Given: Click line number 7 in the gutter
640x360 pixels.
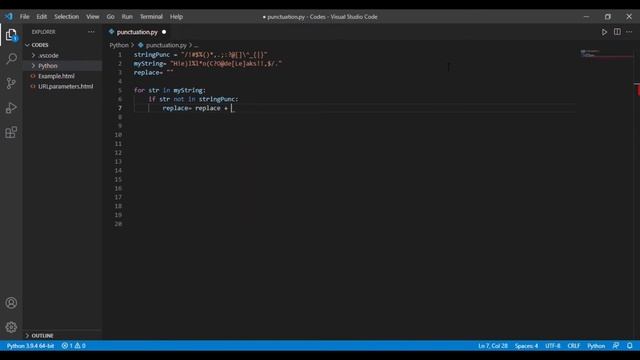Looking at the screenshot, I should click(x=120, y=108).
